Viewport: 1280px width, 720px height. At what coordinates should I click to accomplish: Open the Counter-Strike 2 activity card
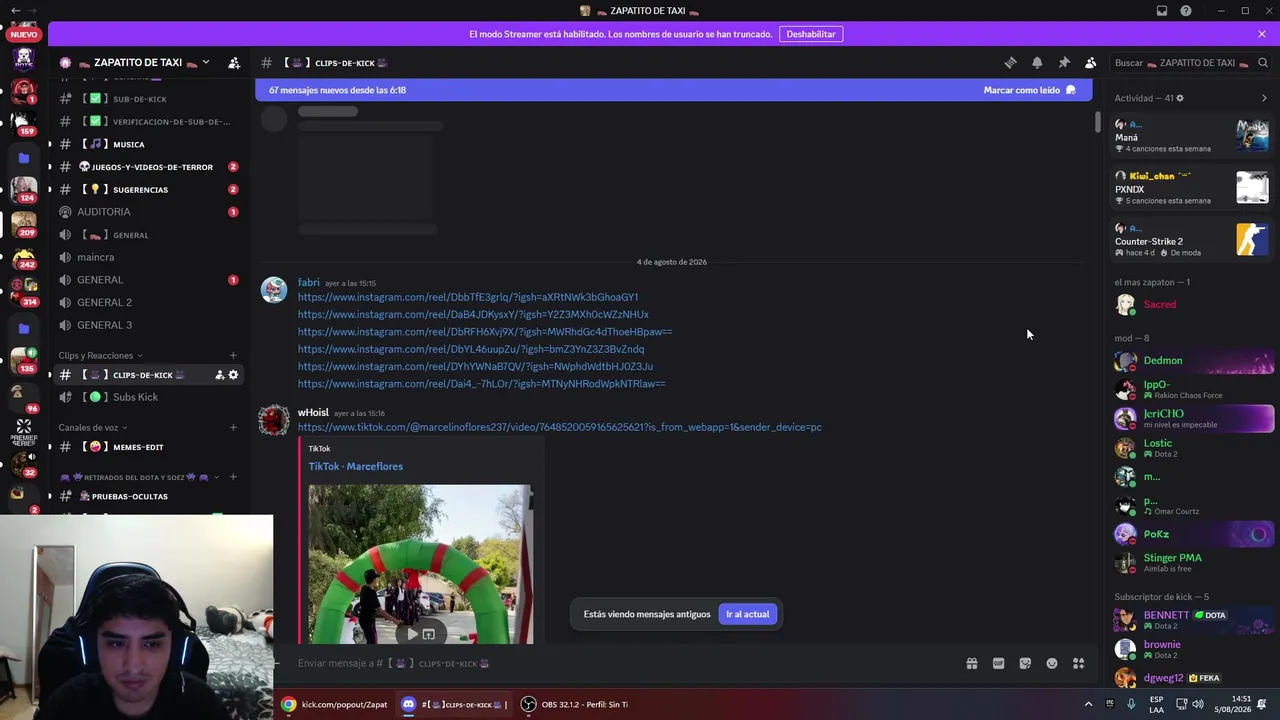1190,240
